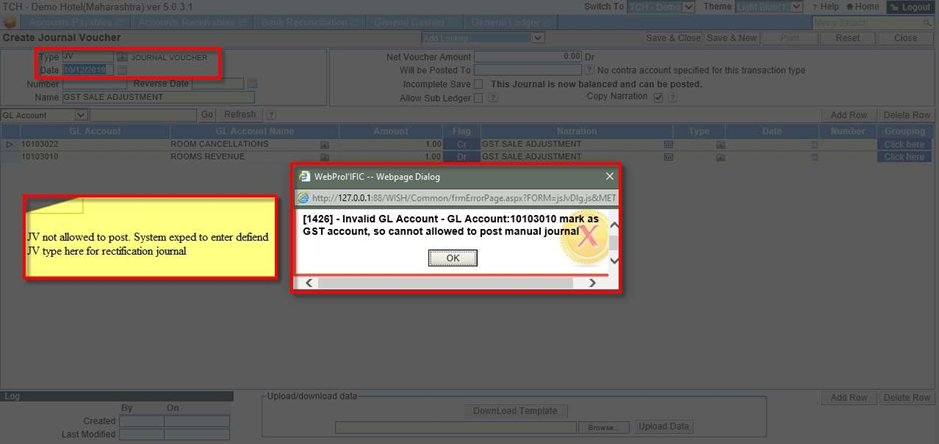Click Date column icon in ROOMS REVENUE row
This screenshot has height=444, width=939.
click(814, 157)
